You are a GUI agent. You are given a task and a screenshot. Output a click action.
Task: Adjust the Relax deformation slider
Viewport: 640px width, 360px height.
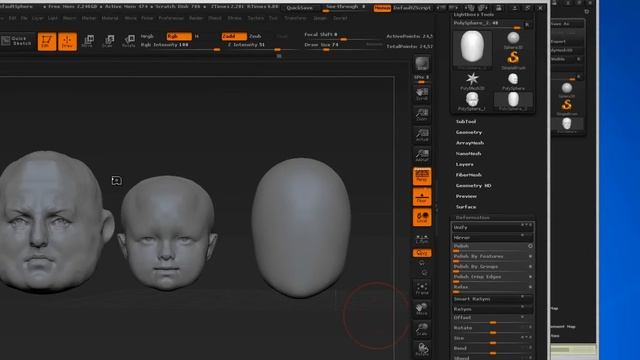[x=493, y=288]
